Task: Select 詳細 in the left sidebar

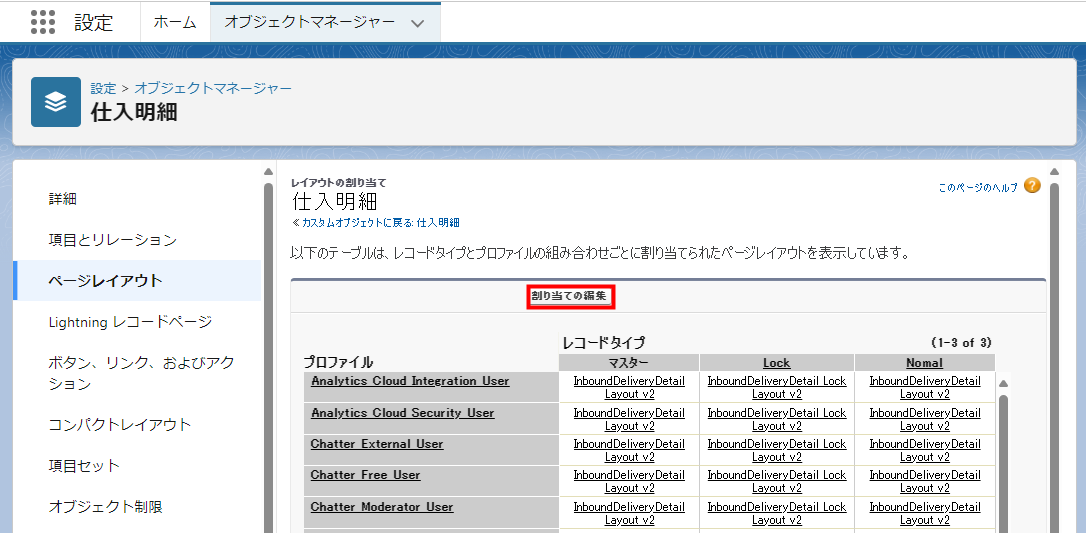Action: [62, 199]
